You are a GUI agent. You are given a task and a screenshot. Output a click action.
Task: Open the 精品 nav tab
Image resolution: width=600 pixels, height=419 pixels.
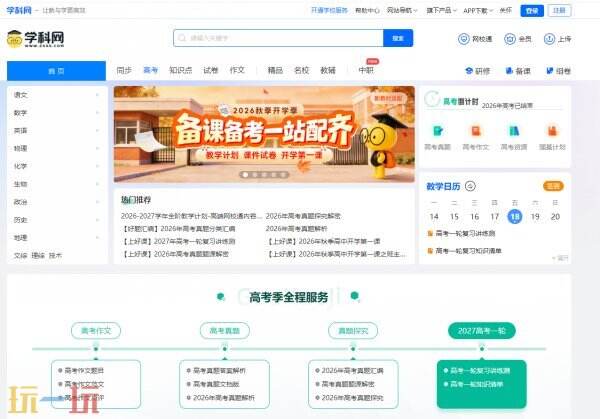tap(275, 70)
